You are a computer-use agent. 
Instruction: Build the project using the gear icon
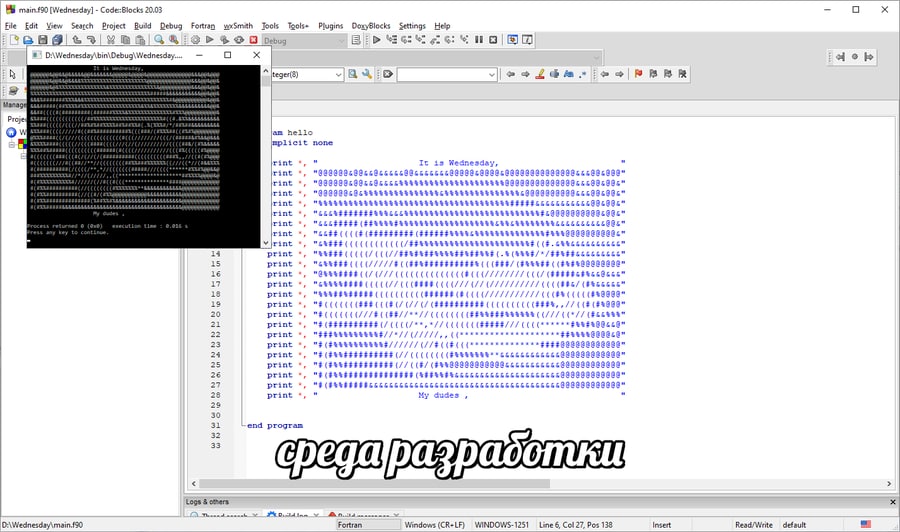tap(195, 40)
